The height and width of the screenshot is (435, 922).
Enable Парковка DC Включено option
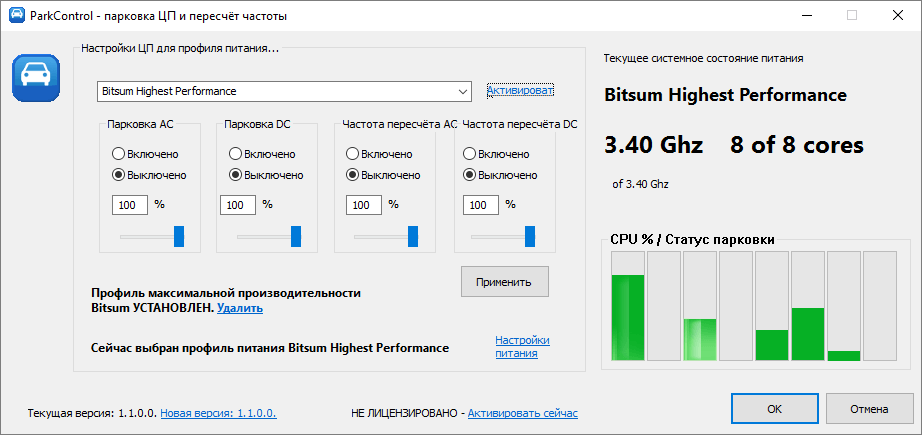[x=262, y=154]
